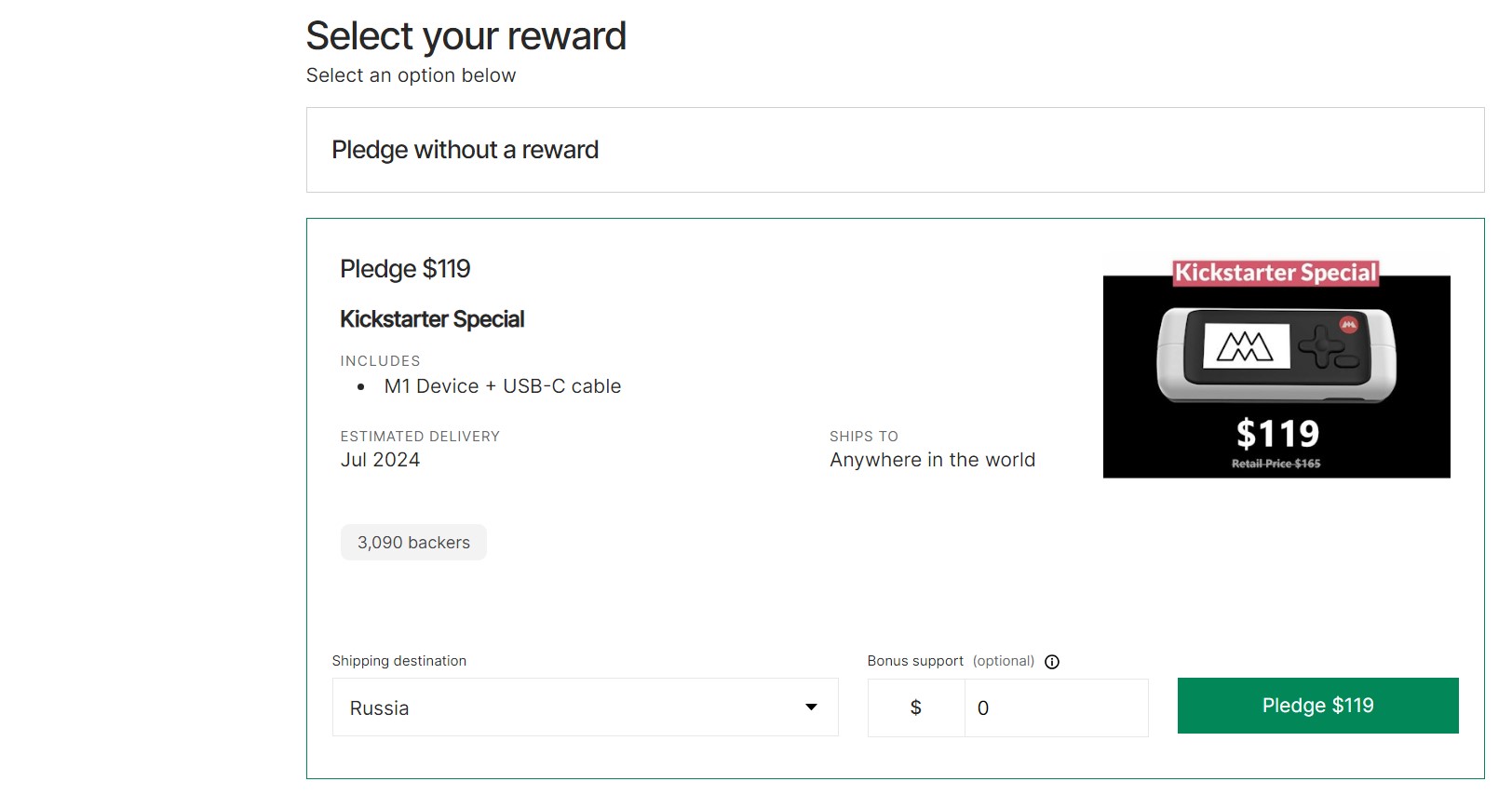Image resolution: width=1512 pixels, height=795 pixels.
Task: Click the Jul 2024 estimated delivery text
Action: [380, 460]
